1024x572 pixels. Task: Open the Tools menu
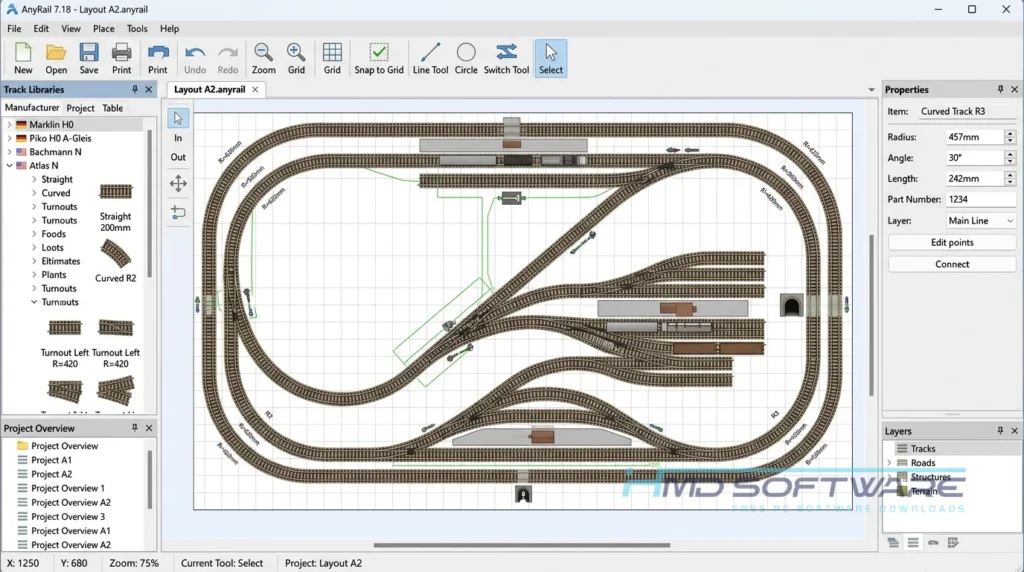tap(136, 29)
